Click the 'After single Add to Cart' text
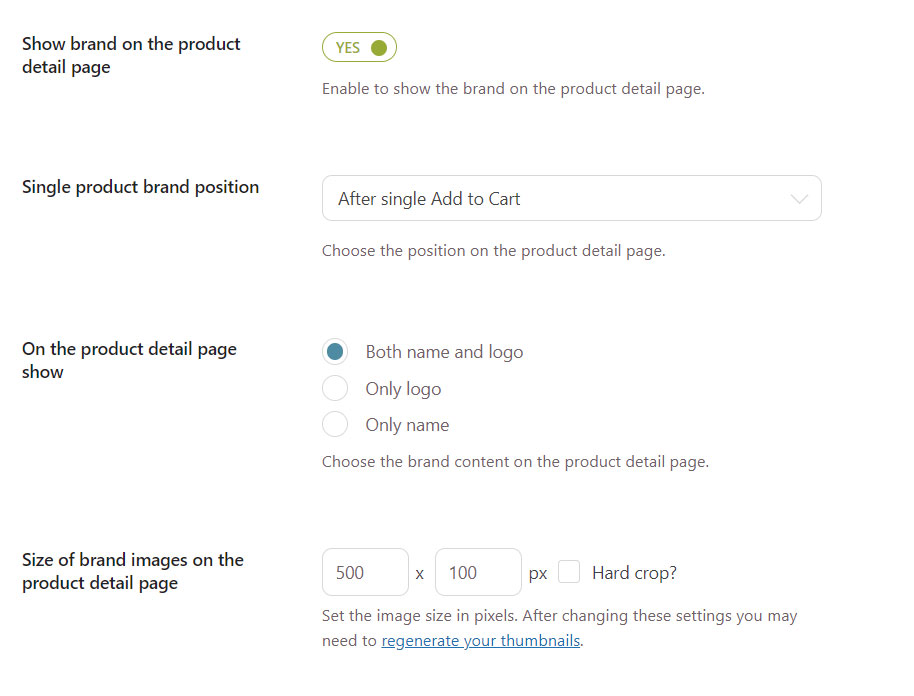The height and width of the screenshot is (696, 914). click(x=429, y=199)
